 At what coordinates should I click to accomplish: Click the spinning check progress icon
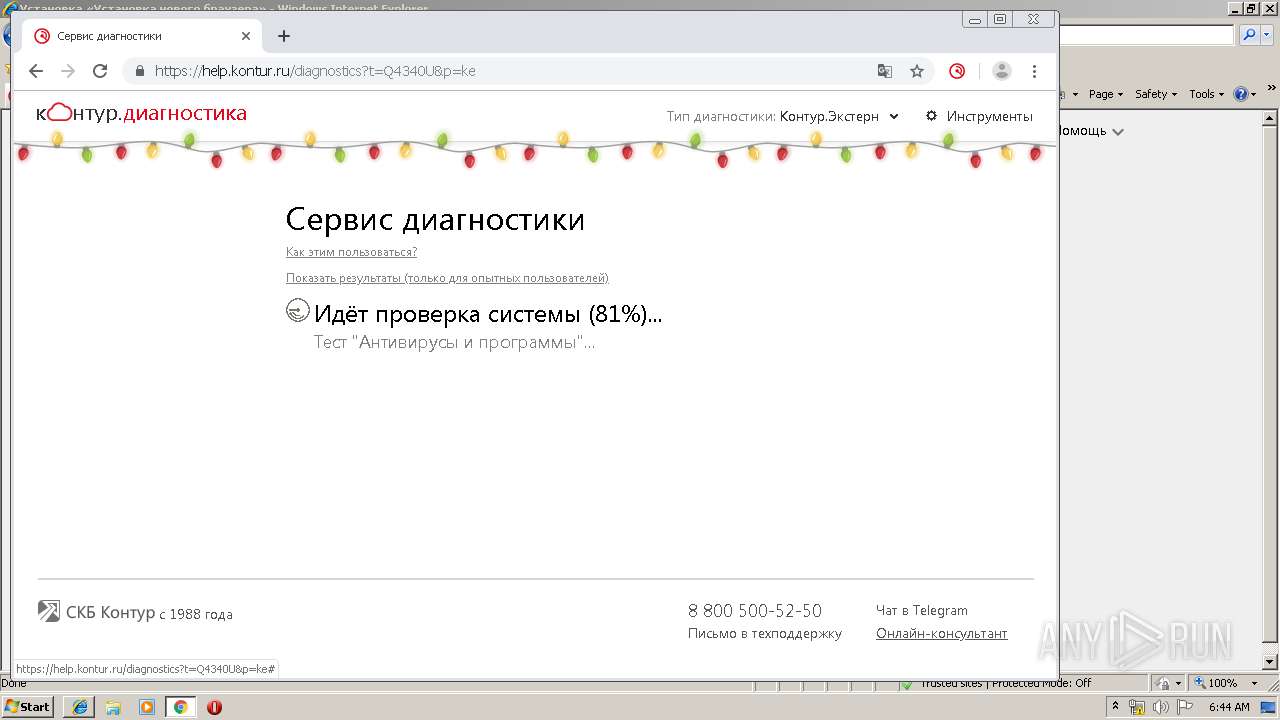click(x=298, y=310)
